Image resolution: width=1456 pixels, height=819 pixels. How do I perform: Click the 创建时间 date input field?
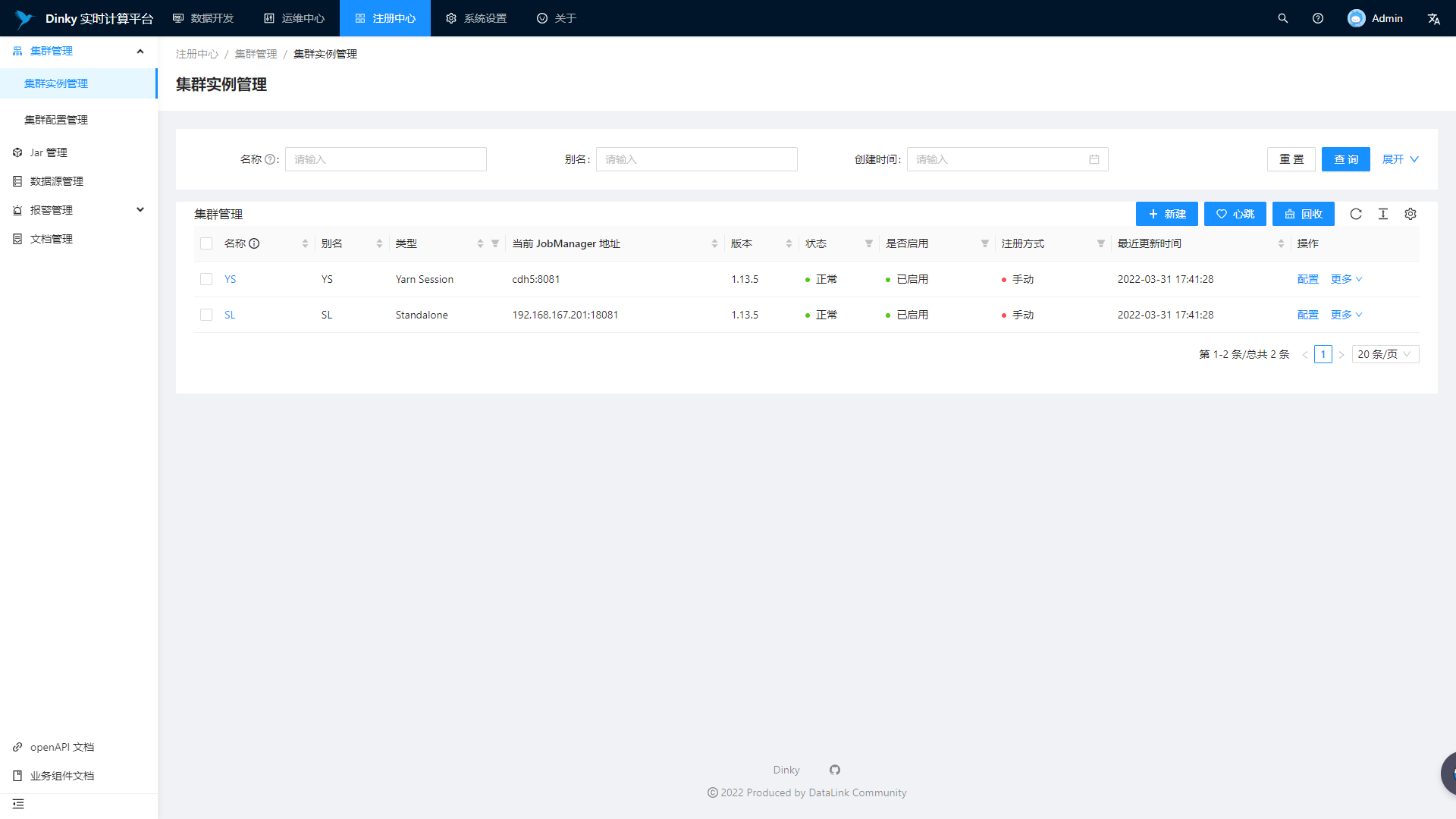click(x=1008, y=159)
